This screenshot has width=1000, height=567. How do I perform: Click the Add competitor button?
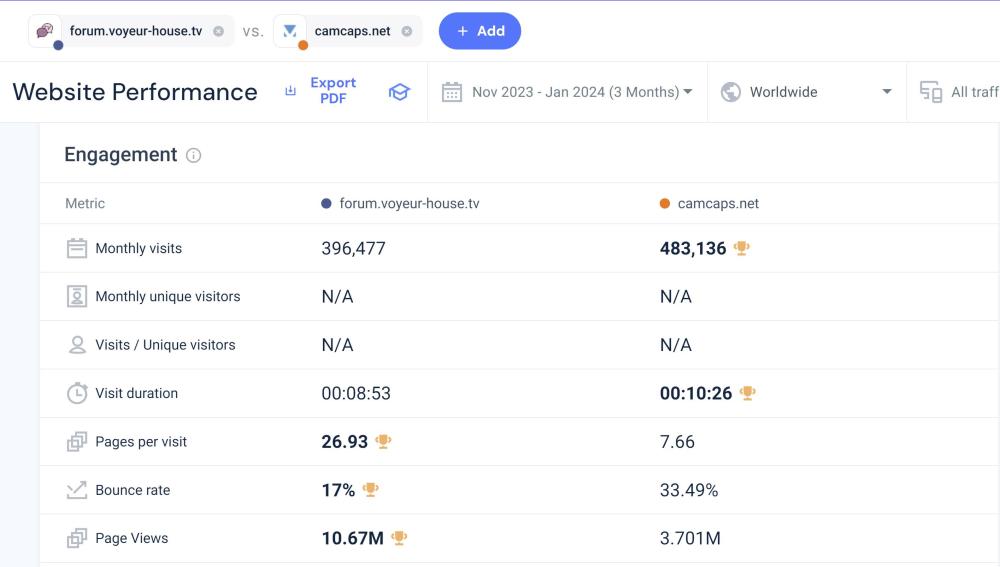click(480, 31)
